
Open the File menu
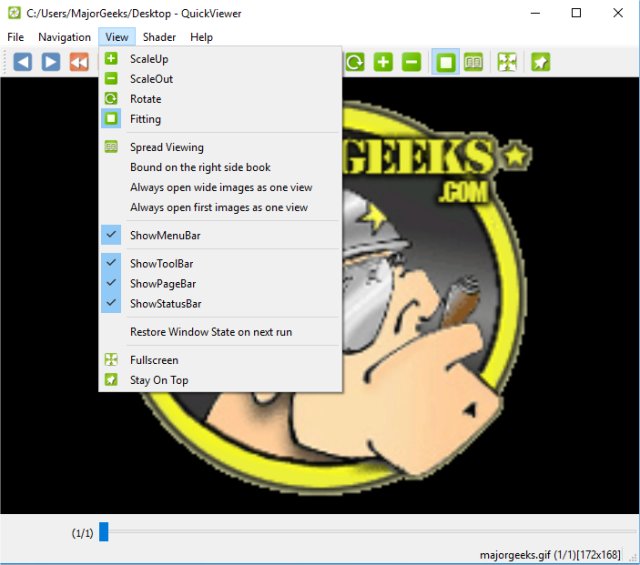(16, 37)
